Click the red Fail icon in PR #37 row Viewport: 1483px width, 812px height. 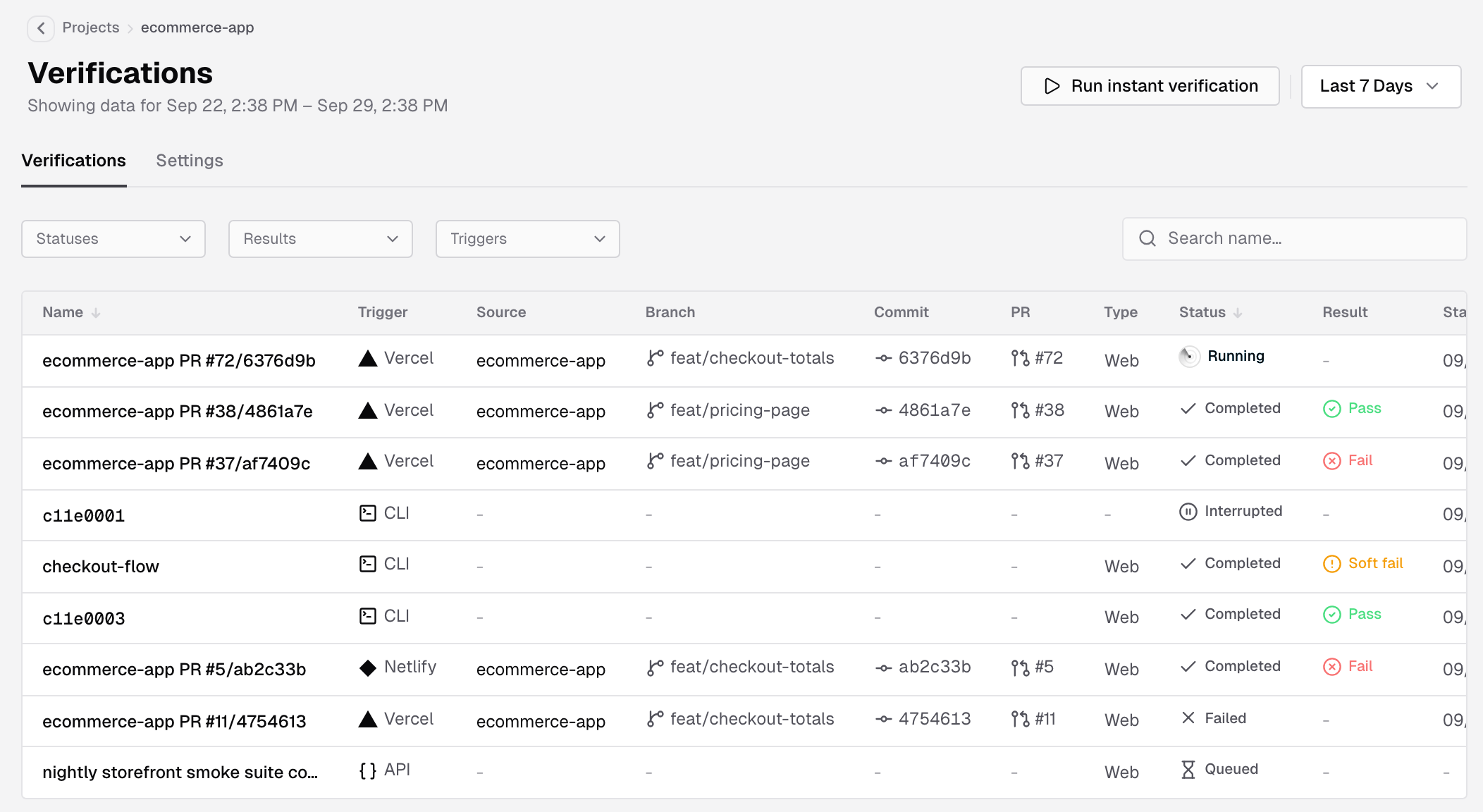pyautogui.click(x=1332, y=461)
